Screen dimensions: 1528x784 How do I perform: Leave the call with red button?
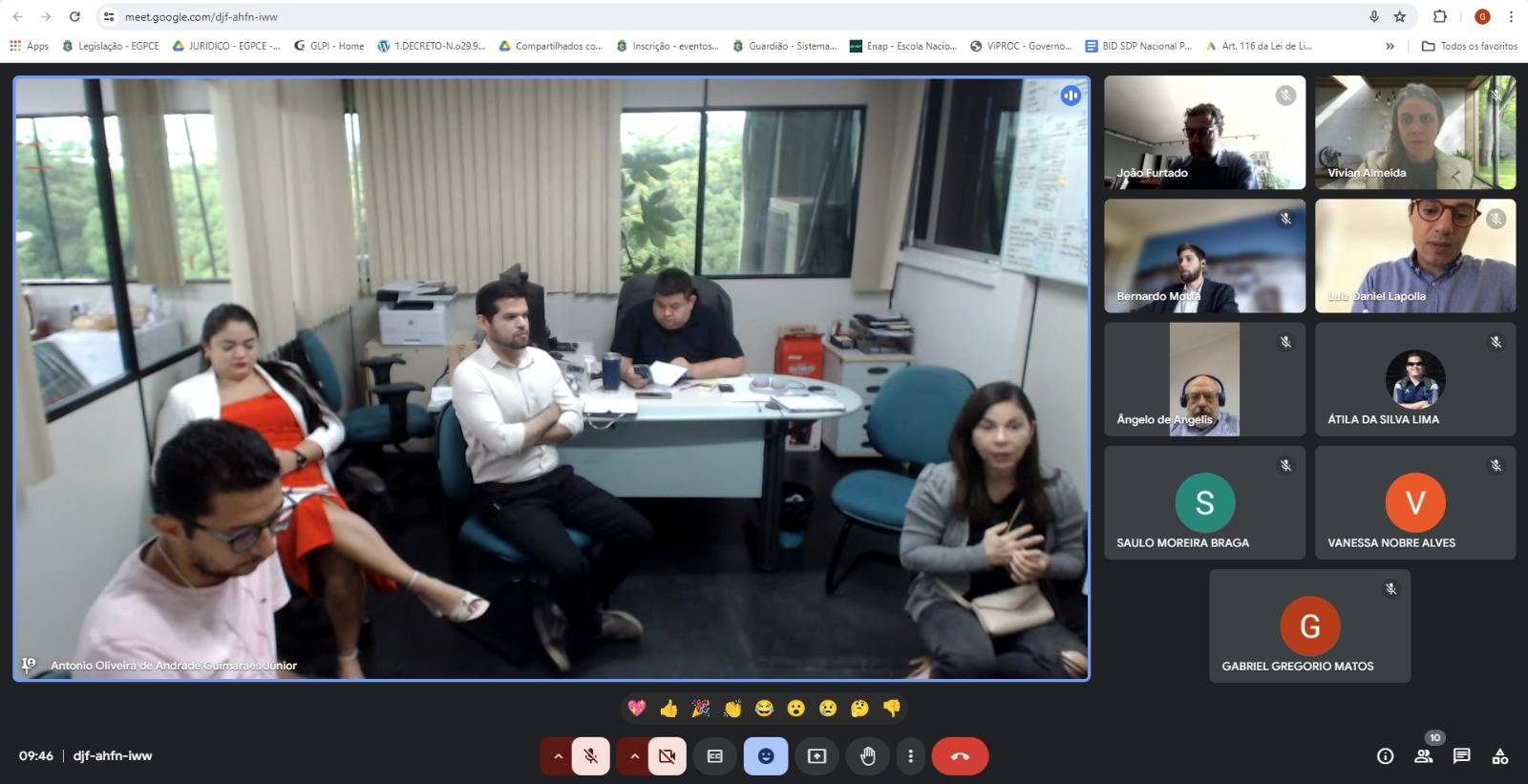point(960,756)
